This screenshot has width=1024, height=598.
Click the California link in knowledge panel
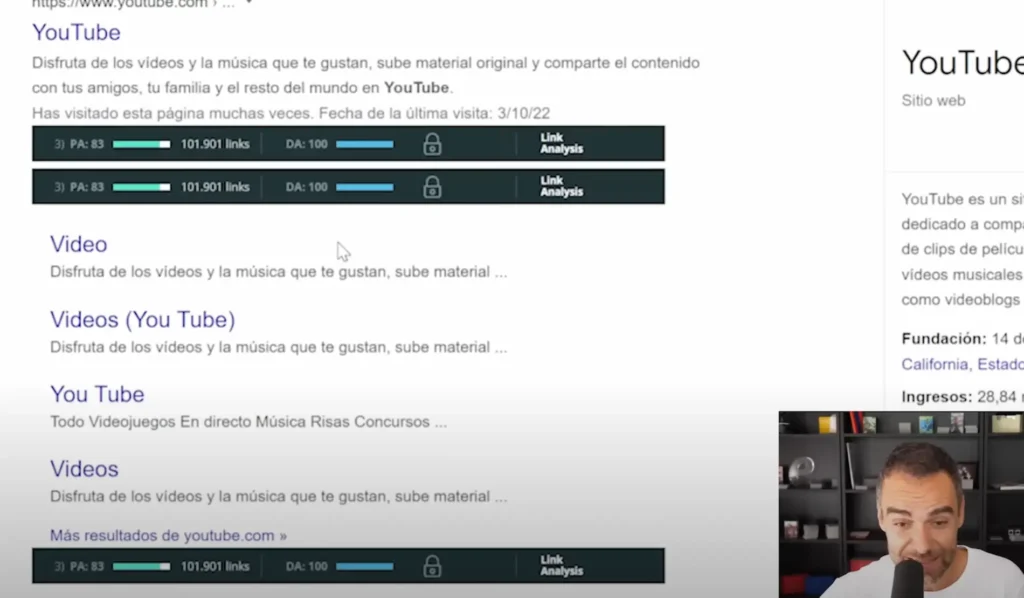point(935,364)
